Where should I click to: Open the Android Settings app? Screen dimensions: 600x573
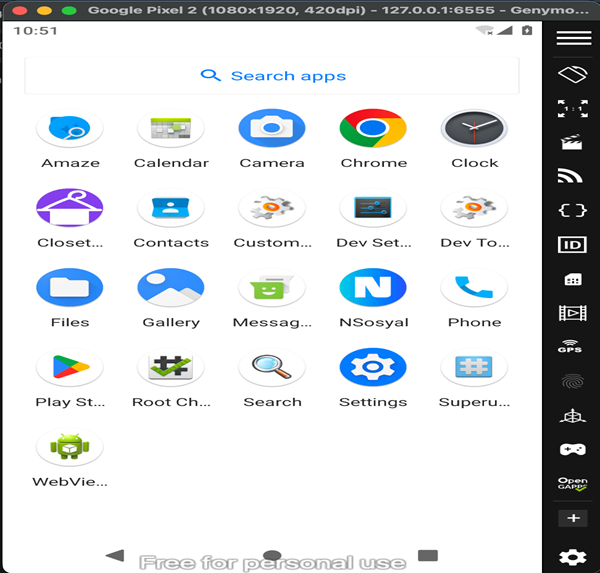click(373, 367)
